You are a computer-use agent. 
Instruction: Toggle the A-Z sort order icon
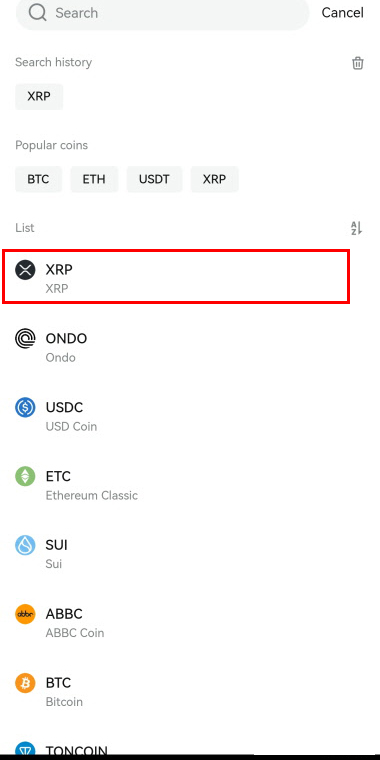point(356,228)
